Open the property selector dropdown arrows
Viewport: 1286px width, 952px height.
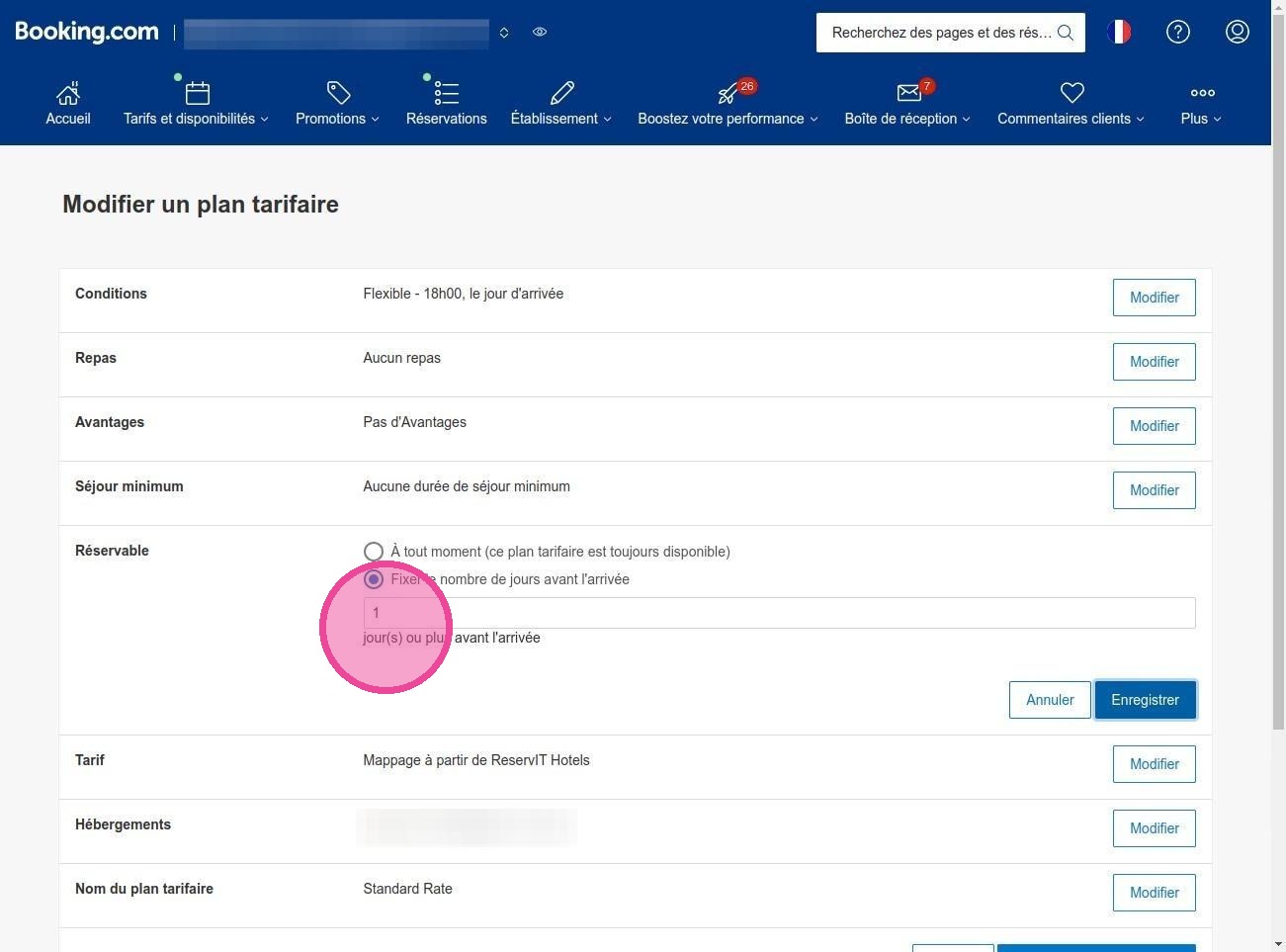point(504,33)
